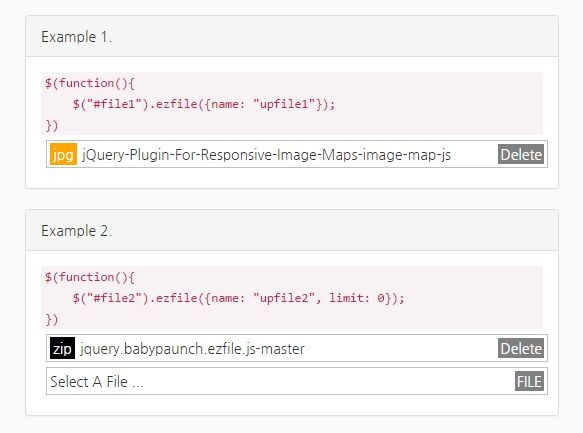The width and height of the screenshot is (583, 433).
Task: Delete the jQuery-Plugin-For-Responsive-Image-Maps file
Action: click(x=521, y=154)
